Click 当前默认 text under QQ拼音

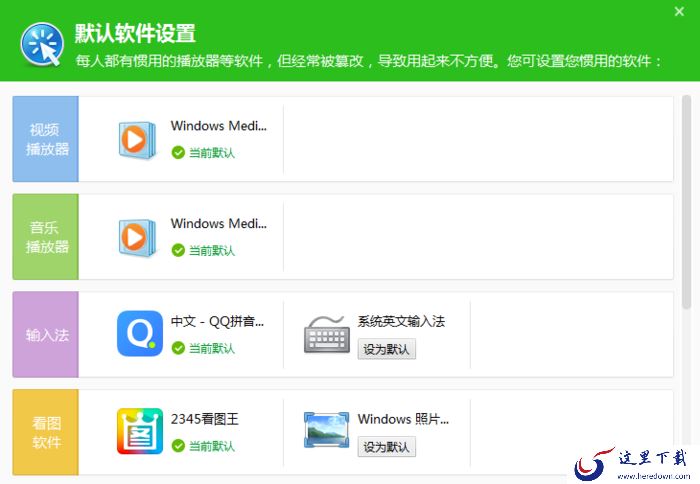[x=212, y=349]
